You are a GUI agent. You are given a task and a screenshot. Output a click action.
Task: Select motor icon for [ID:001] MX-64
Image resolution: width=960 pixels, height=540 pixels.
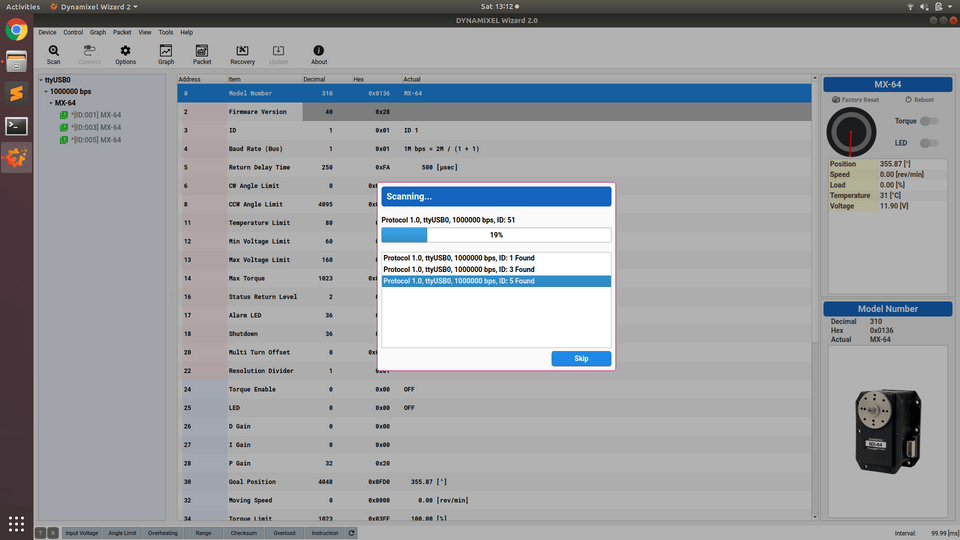(64, 115)
